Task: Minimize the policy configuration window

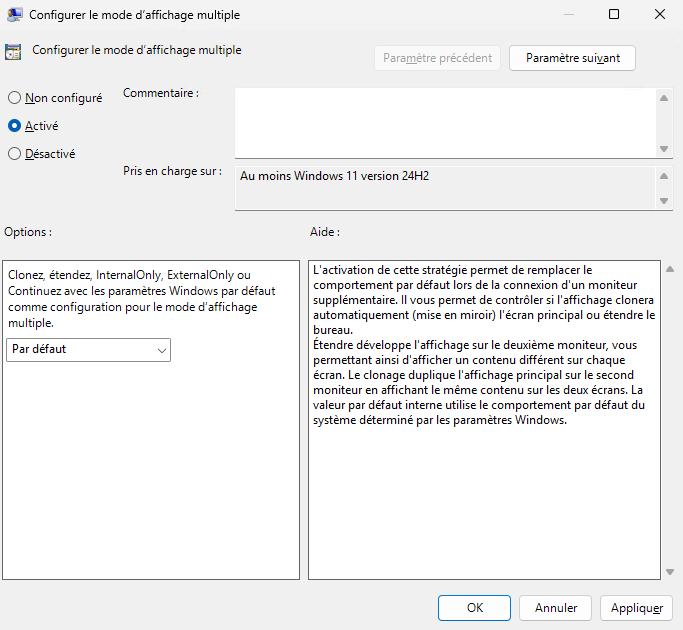Action: [x=568, y=15]
